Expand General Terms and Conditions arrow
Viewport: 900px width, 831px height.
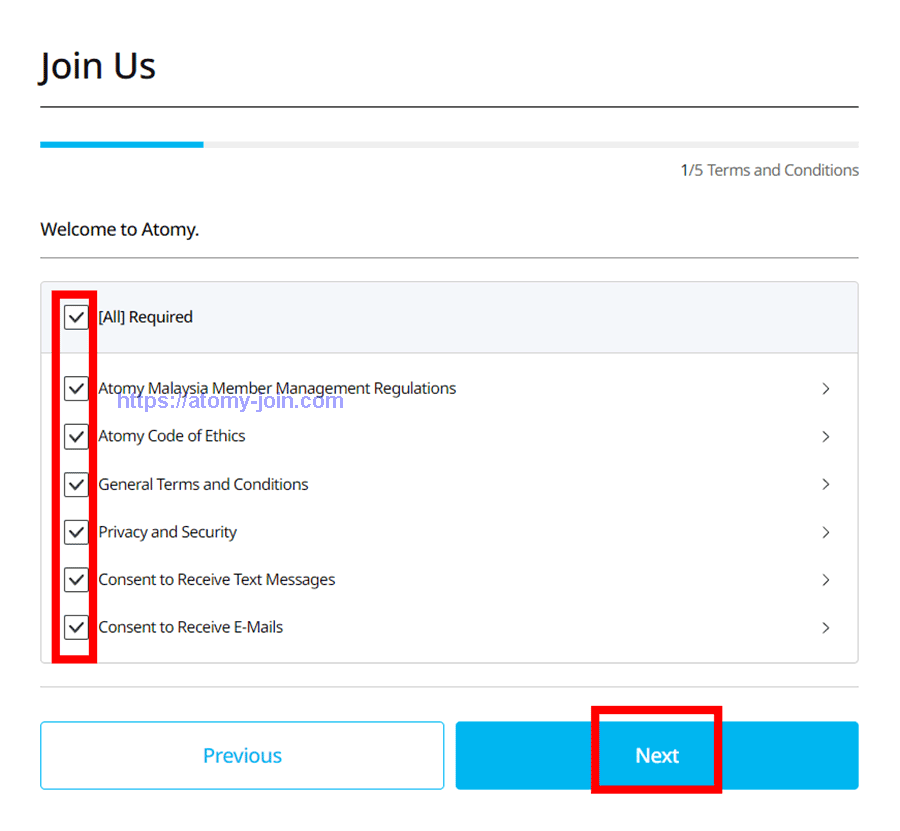point(826,484)
